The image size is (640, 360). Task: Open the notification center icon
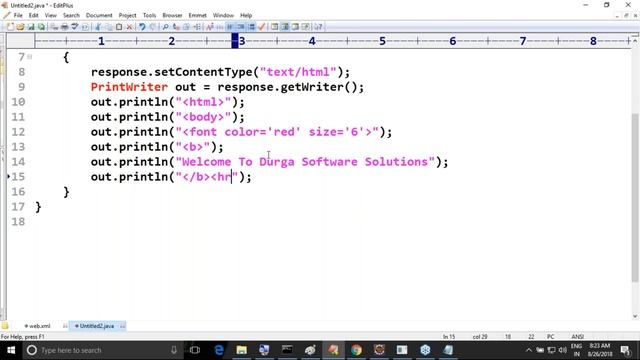pos(625,350)
